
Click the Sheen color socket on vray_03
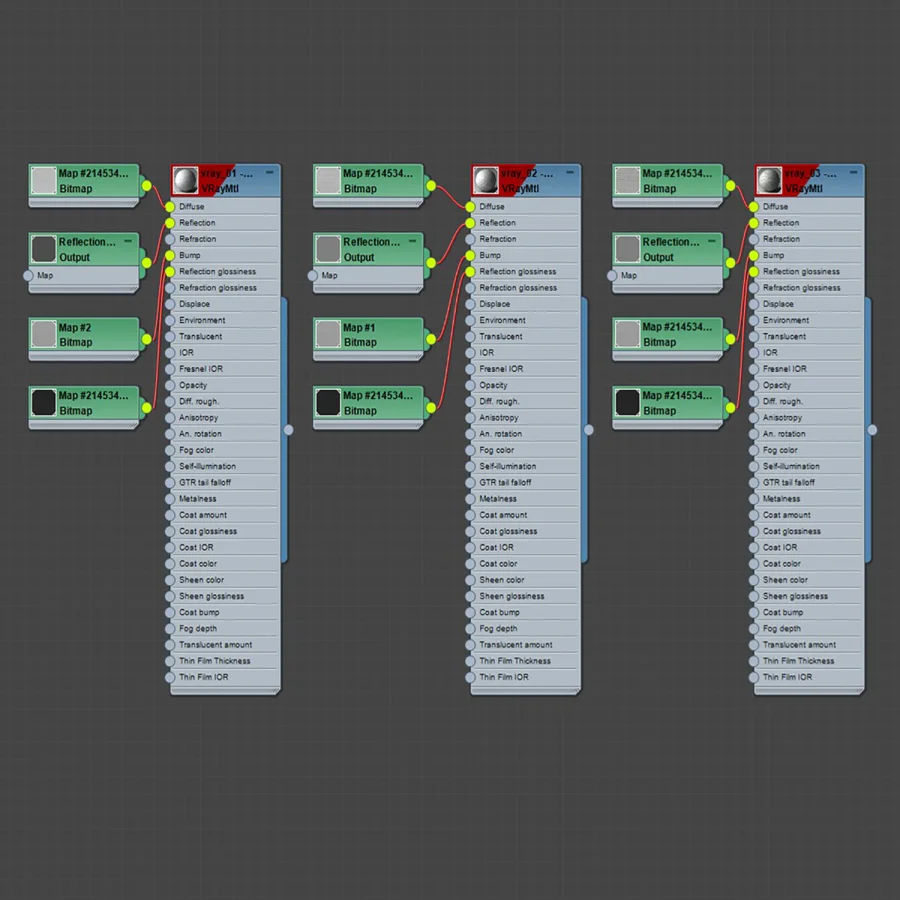(754, 580)
